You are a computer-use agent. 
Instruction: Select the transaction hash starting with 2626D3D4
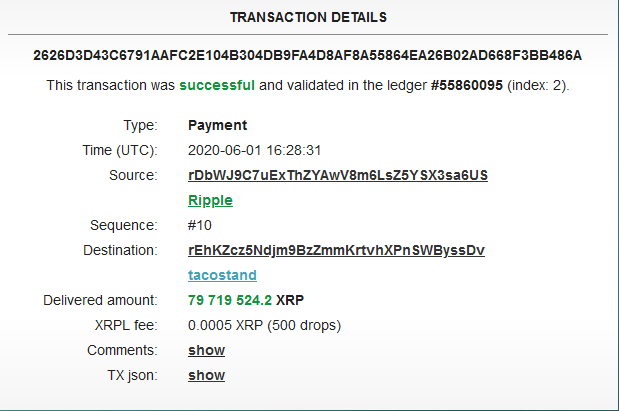pyautogui.click(x=308, y=56)
